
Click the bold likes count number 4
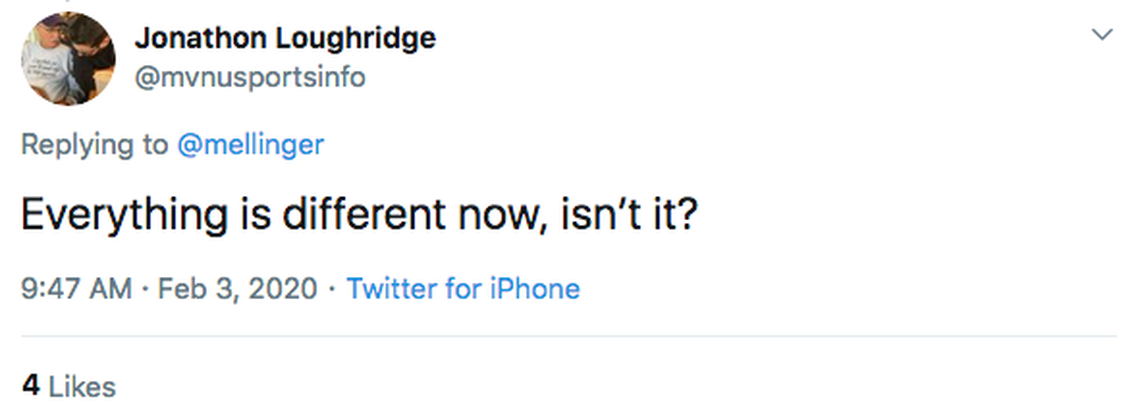point(31,386)
